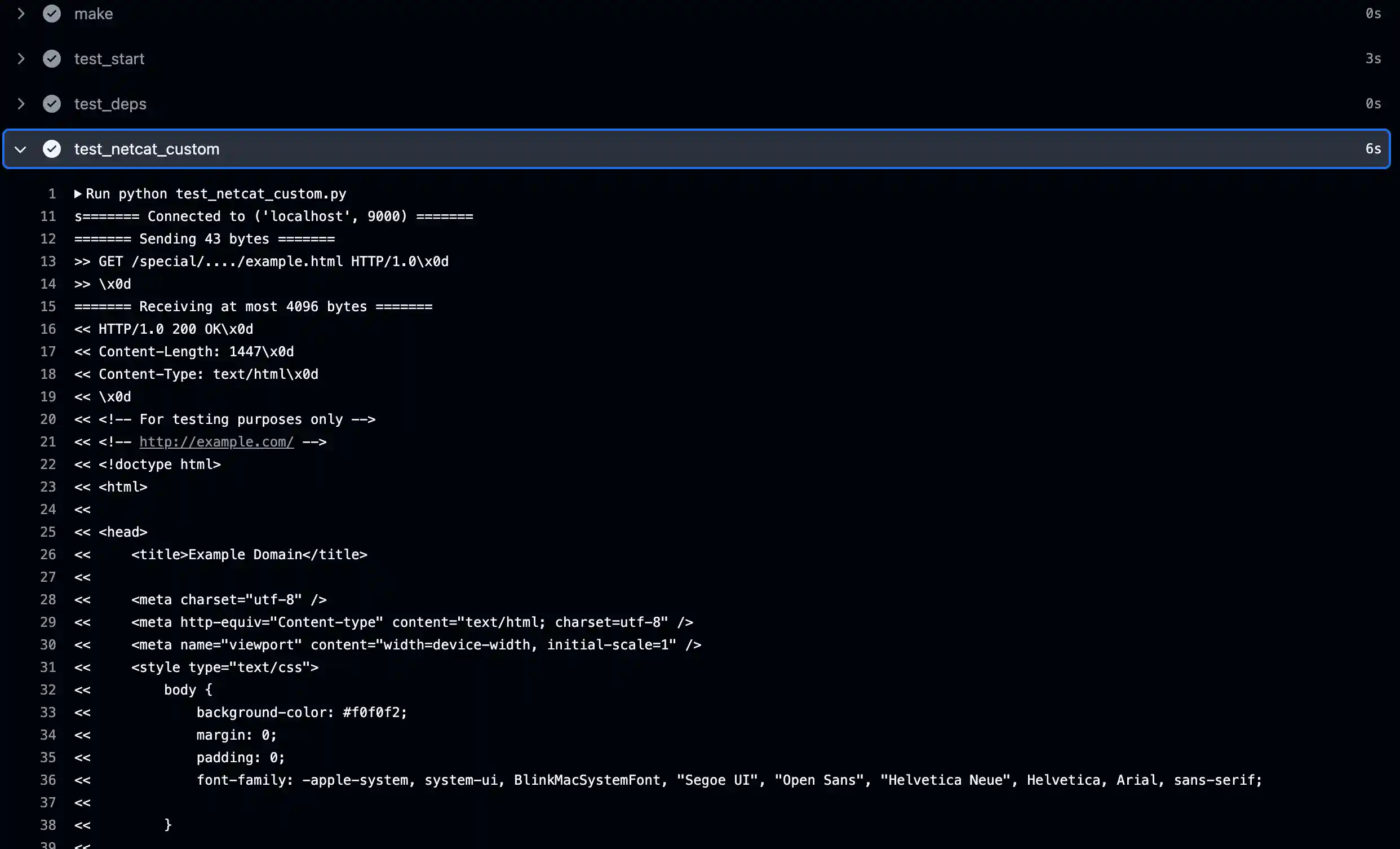Select log line number 16
Image resolution: width=1400 pixels, height=849 pixels.
48,329
